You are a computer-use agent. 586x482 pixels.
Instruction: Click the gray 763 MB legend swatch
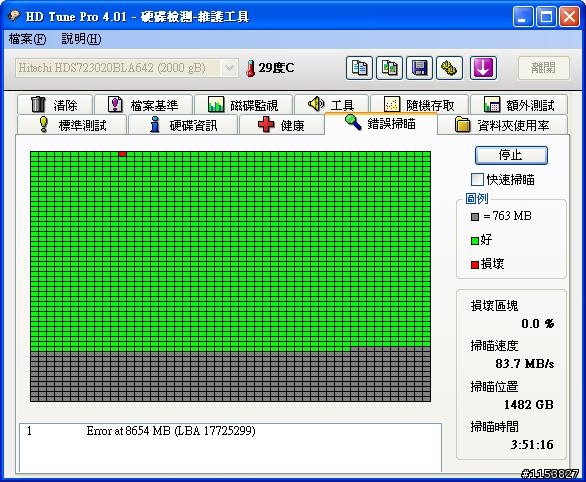[x=475, y=217]
